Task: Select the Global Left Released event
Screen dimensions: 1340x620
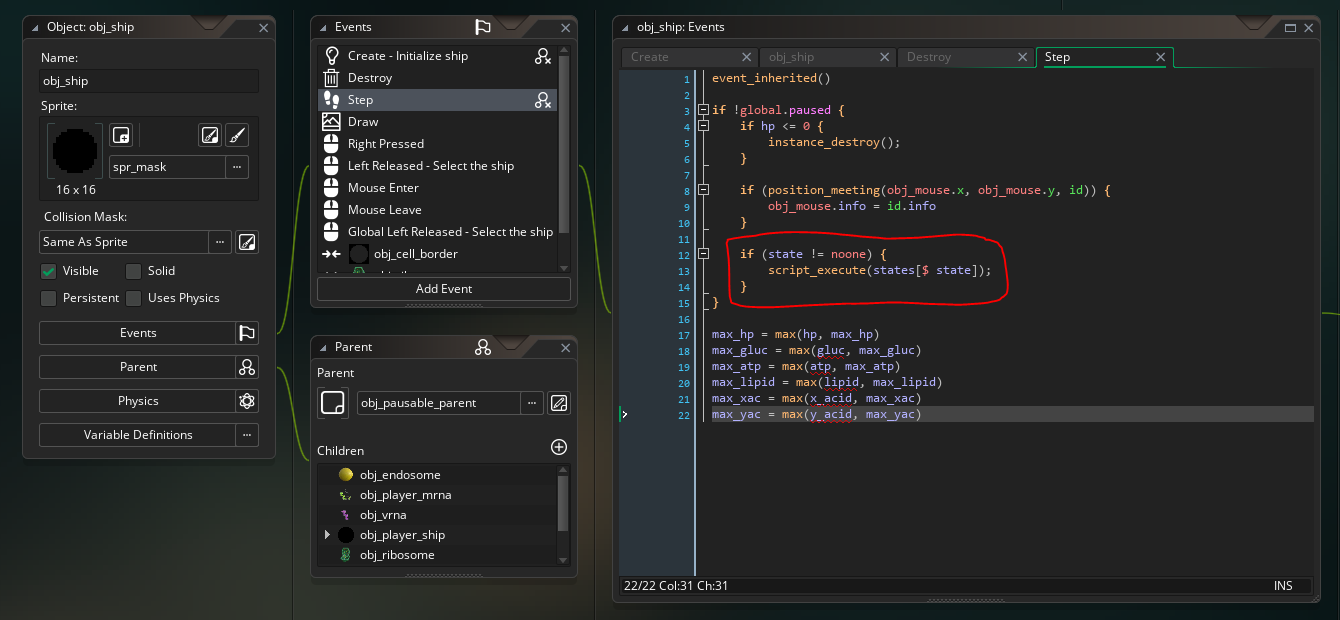Action: click(438, 232)
